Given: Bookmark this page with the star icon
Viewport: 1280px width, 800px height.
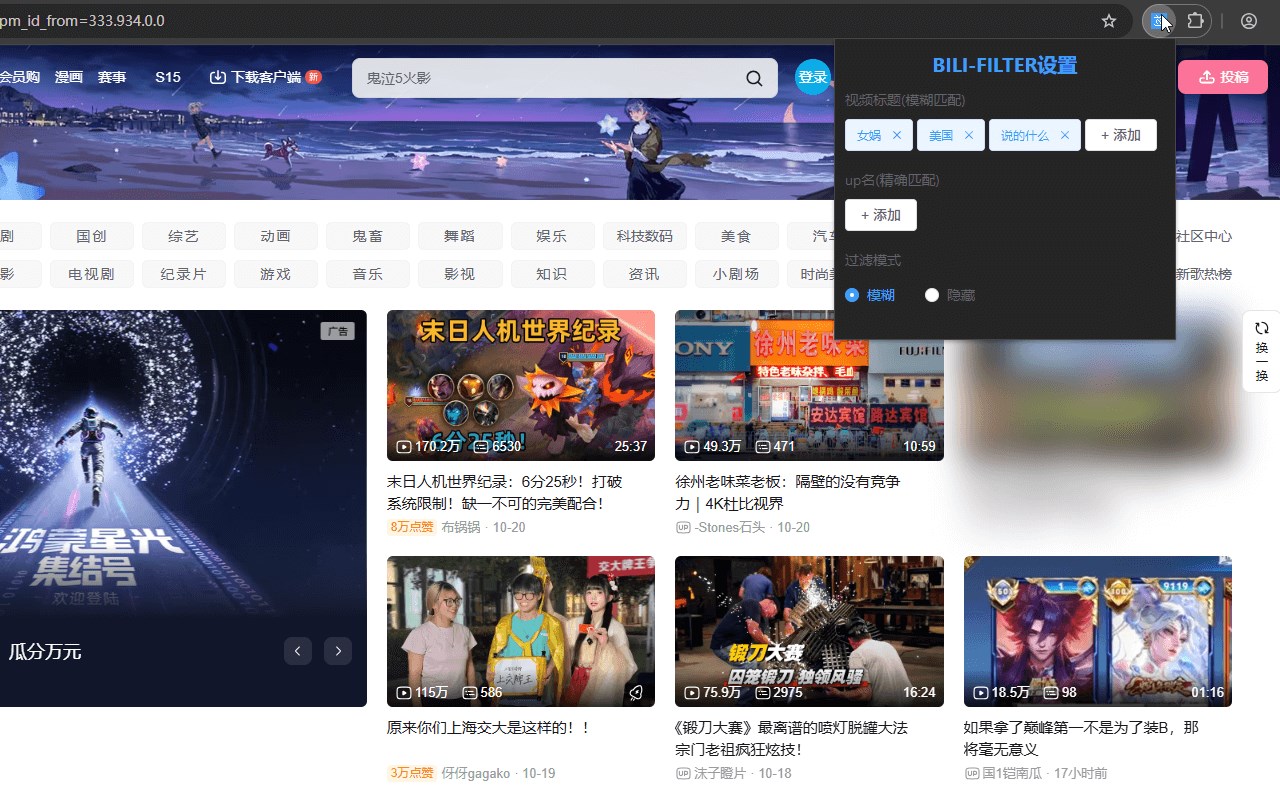Looking at the screenshot, I should click(x=1108, y=21).
